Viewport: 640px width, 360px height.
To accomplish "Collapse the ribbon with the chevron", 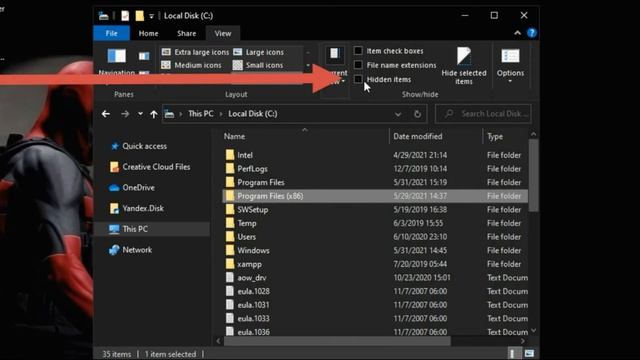I will pyautogui.click(x=518, y=33).
